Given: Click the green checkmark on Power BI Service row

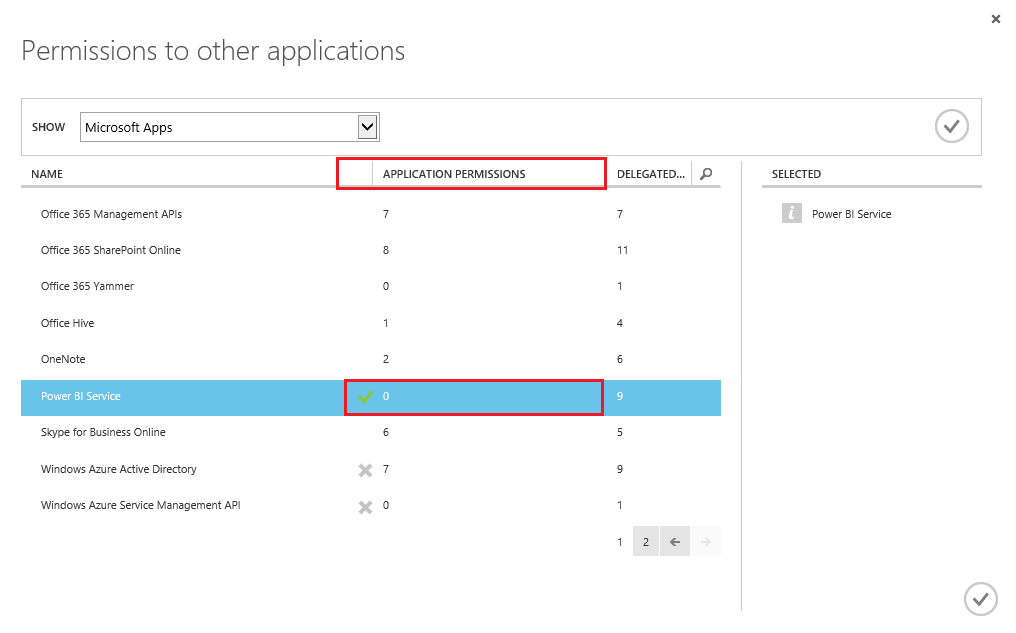Looking at the screenshot, I should coord(365,397).
